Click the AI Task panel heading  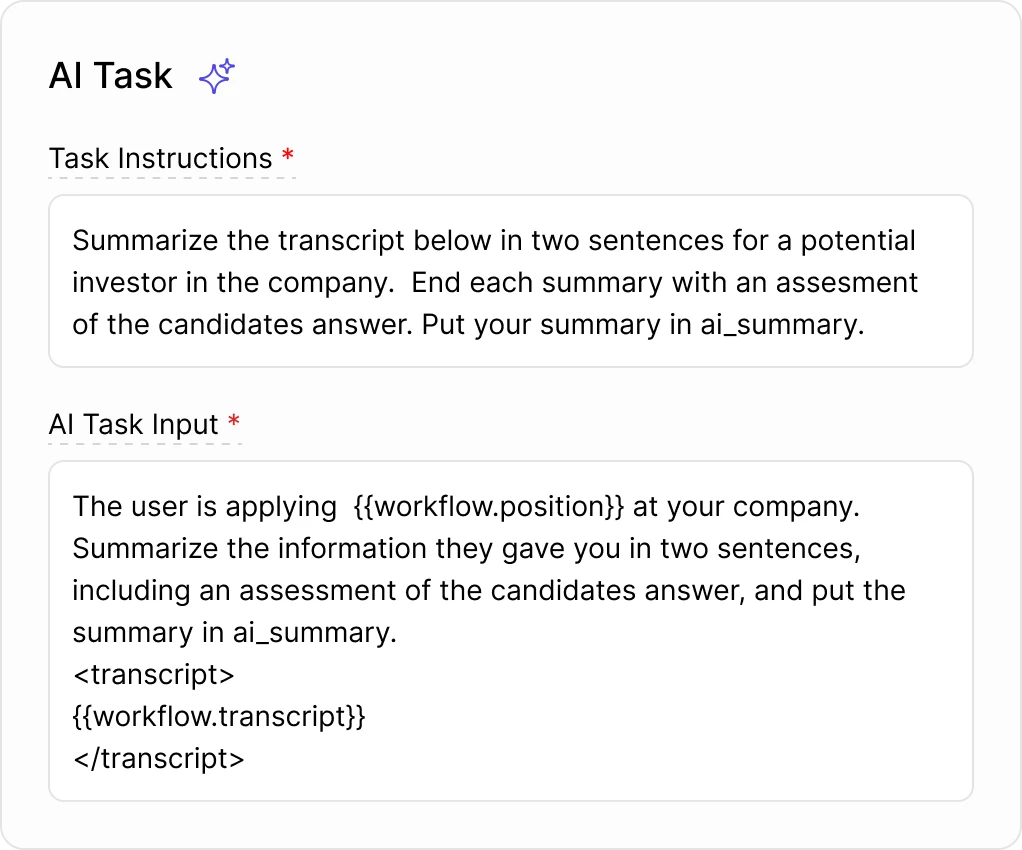tap(110, 75)
